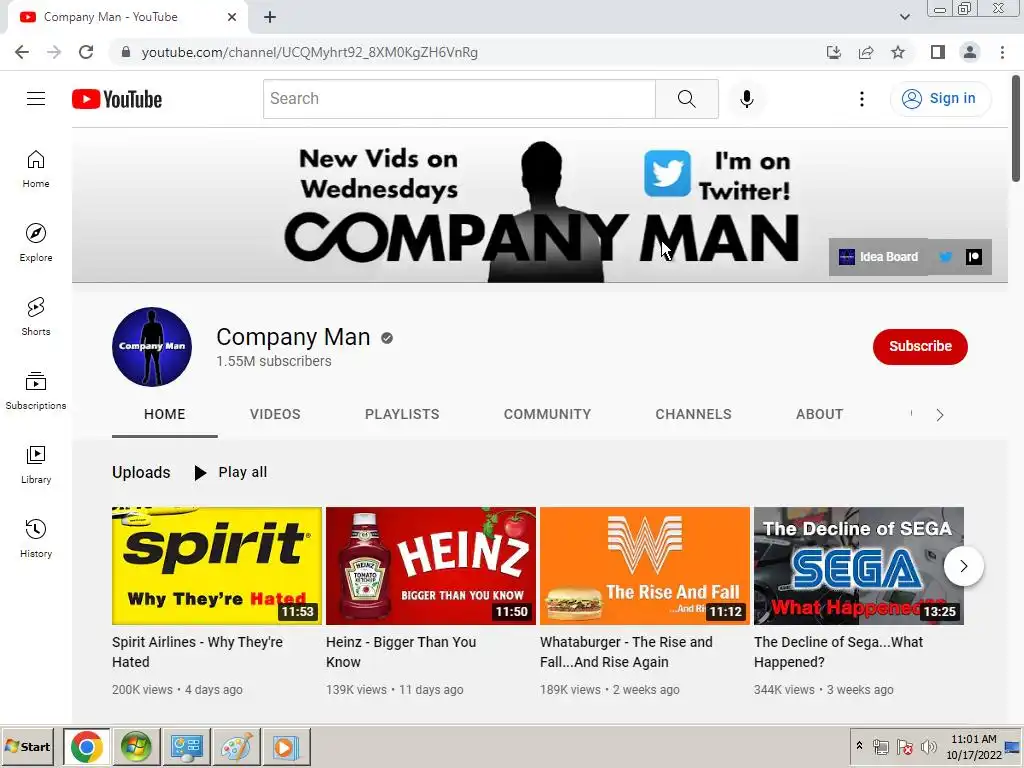1024x768 pixels.
Task: Click the browser address bar URL
Action: tap(310, 52)
